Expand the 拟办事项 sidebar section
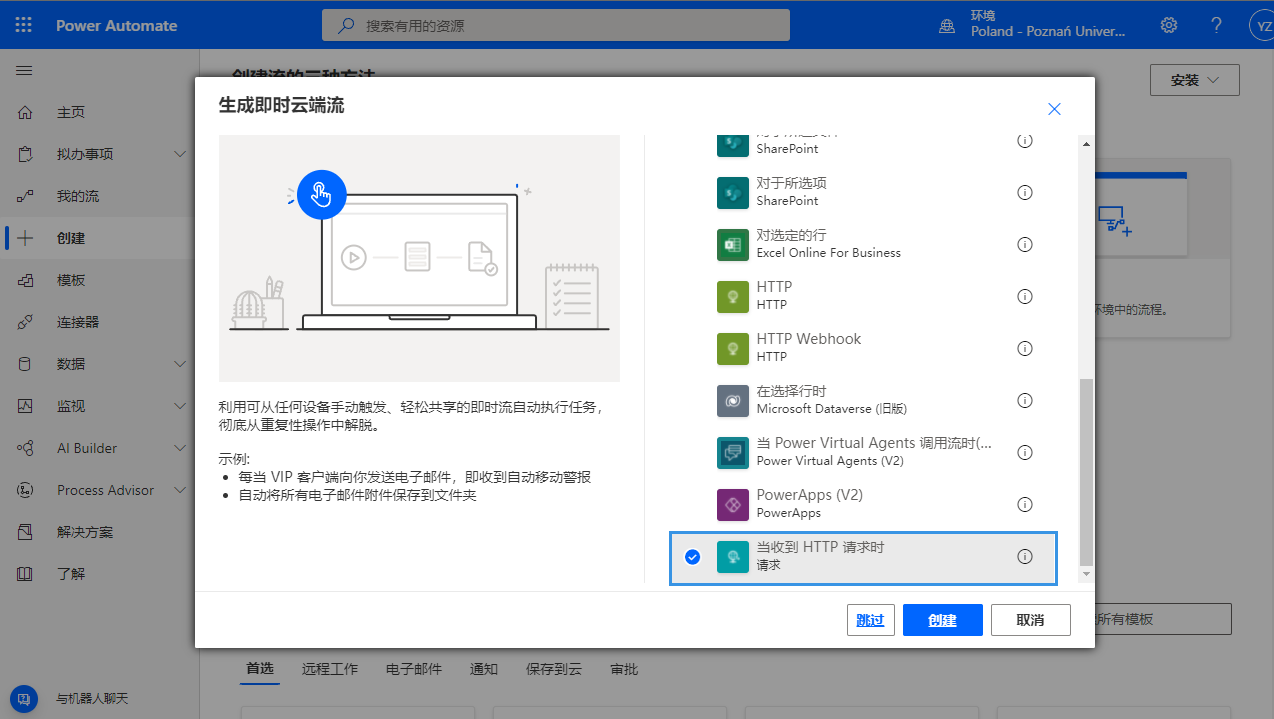The image size is (1274, 719). [x=180, y=154]
